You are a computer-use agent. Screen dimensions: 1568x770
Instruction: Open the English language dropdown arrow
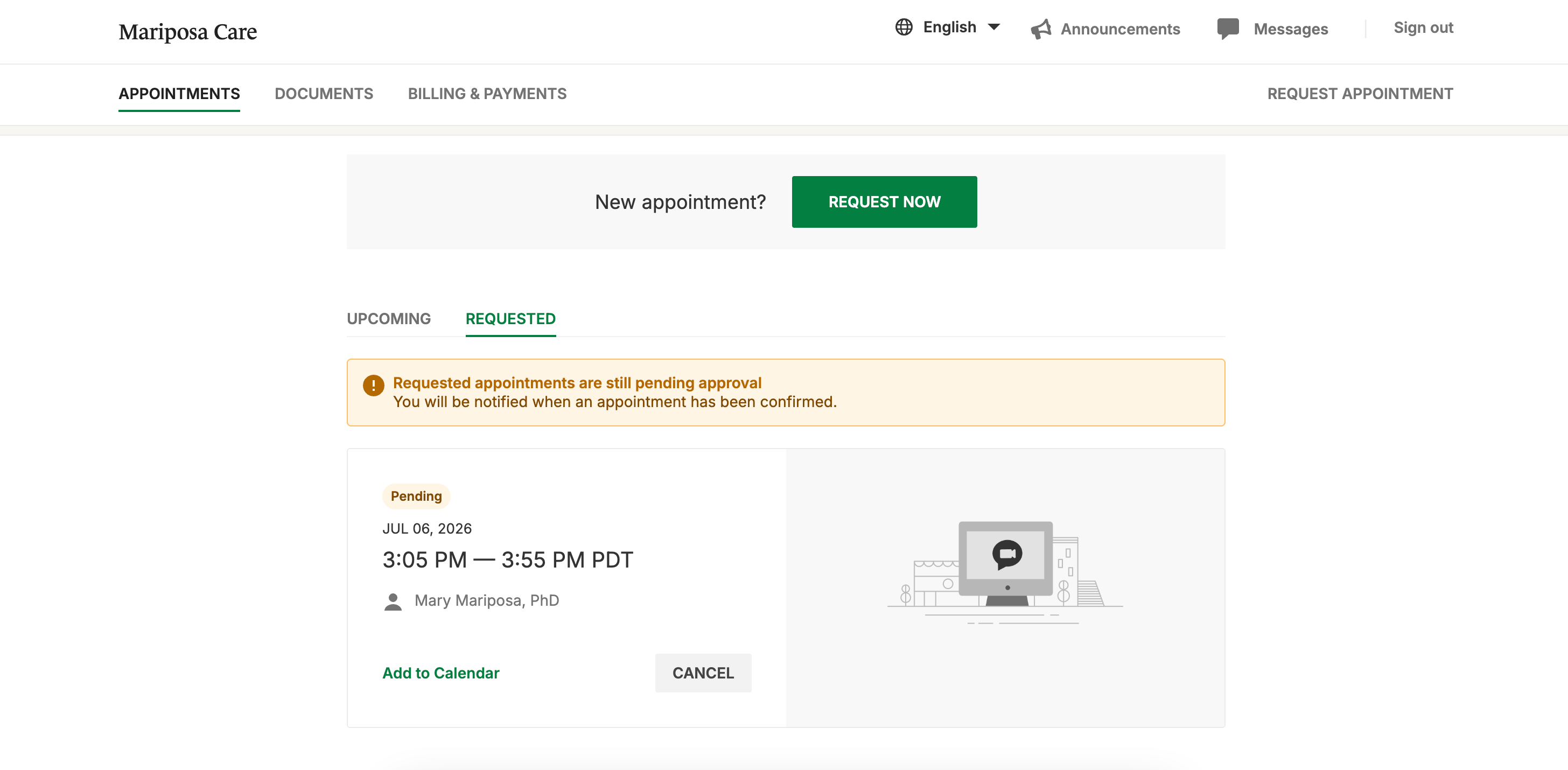coord(994,27)
